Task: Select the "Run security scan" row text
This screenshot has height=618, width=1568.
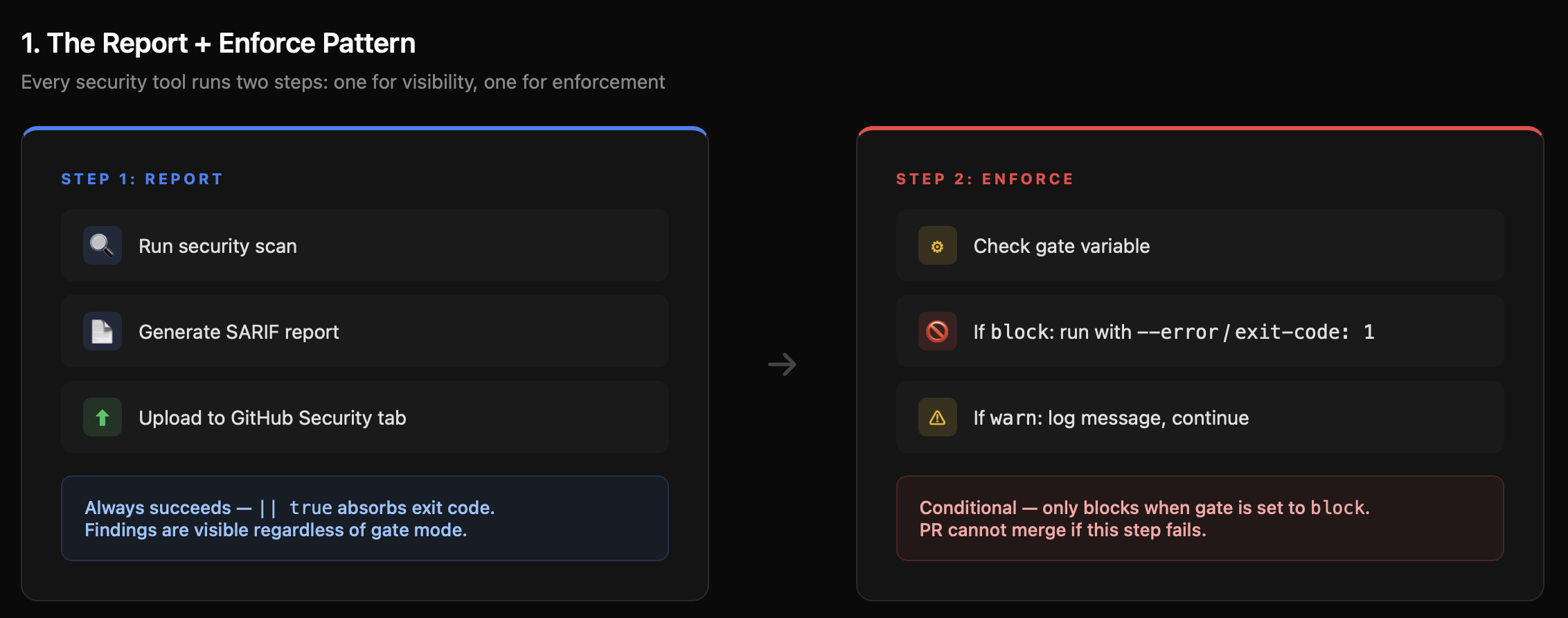Action: tap(217, 246)
